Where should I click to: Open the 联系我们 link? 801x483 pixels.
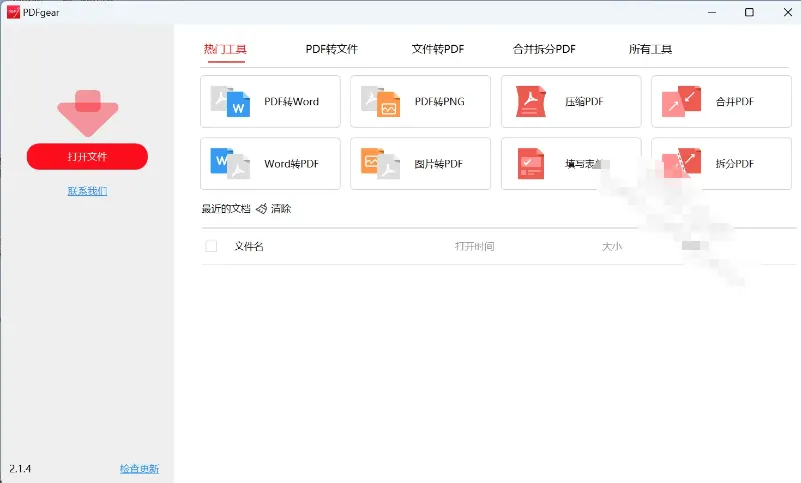[87, 191]
